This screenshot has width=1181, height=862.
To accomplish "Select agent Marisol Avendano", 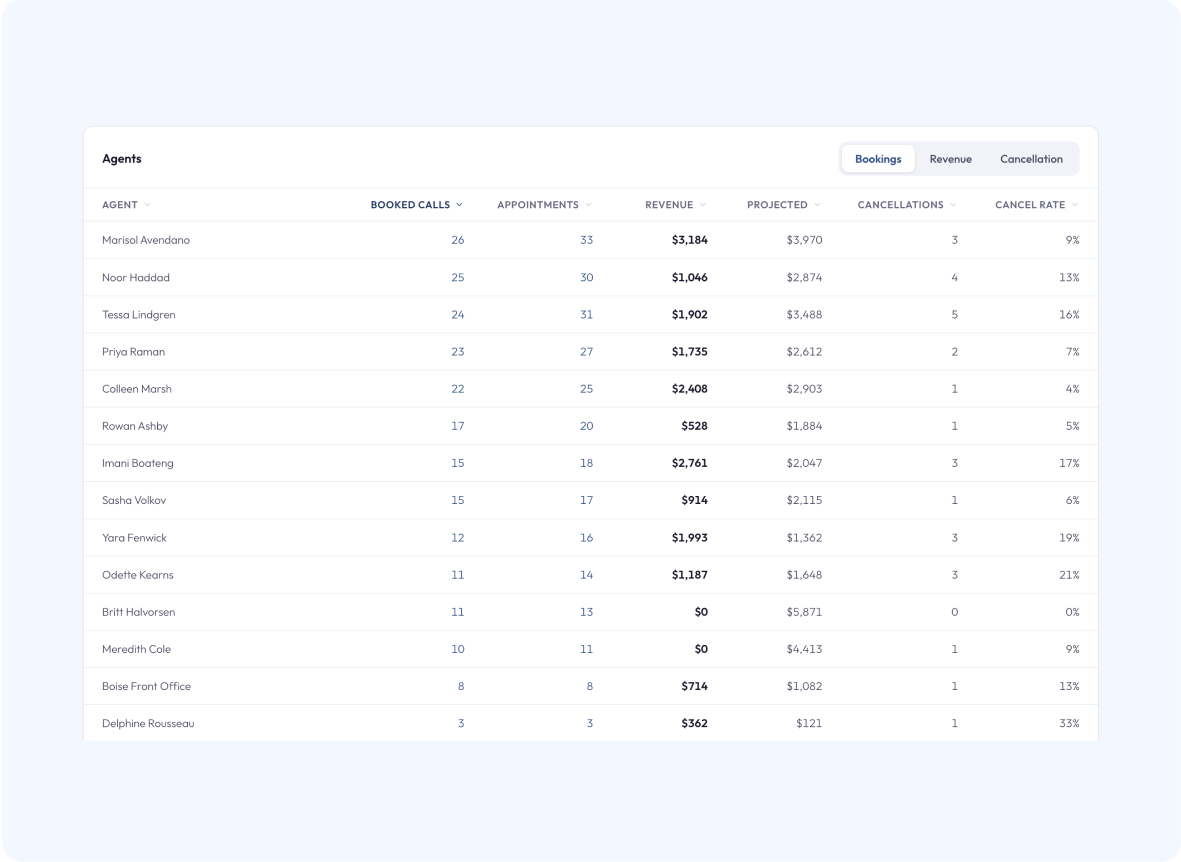I will pos(145,240).
